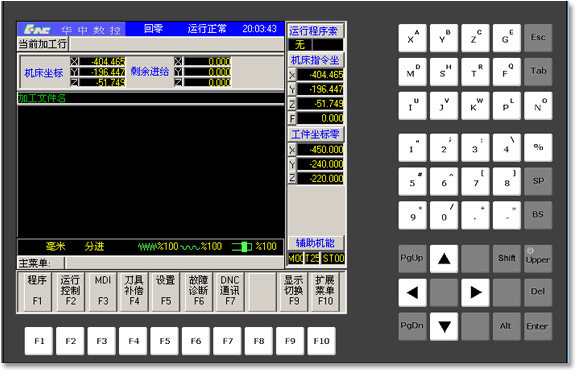Click the rapid override waveform icon
Screen dimensions: 580x379
coord(190,247)
